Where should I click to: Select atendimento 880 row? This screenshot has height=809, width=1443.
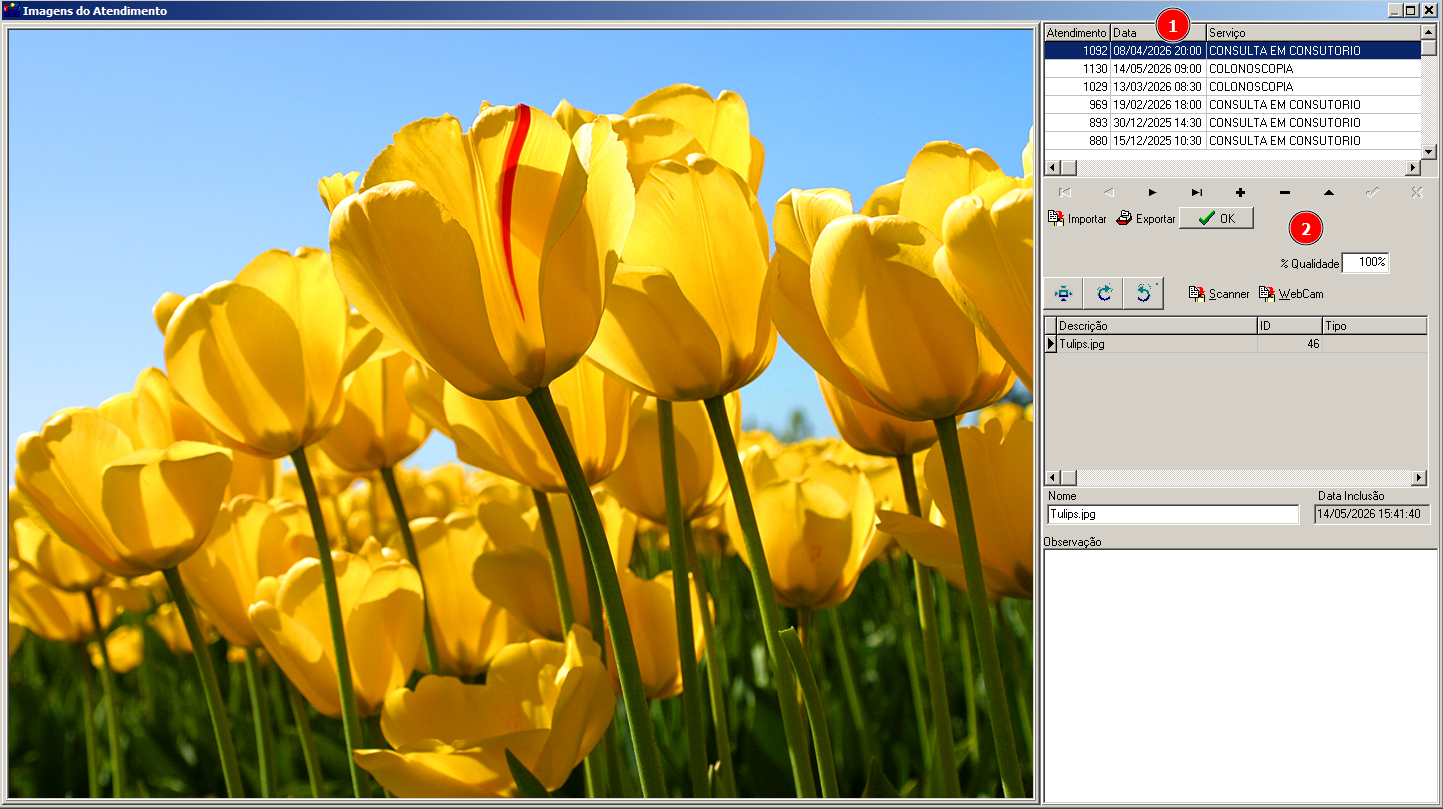click(1233, 141)
